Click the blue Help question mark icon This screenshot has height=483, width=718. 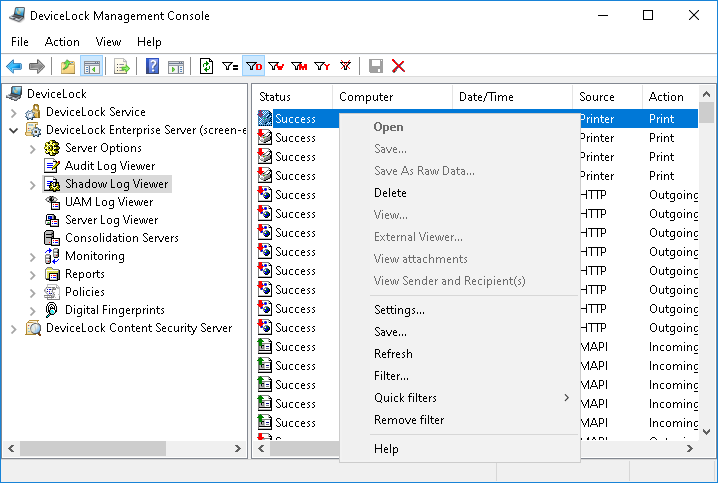pos(153,66)
